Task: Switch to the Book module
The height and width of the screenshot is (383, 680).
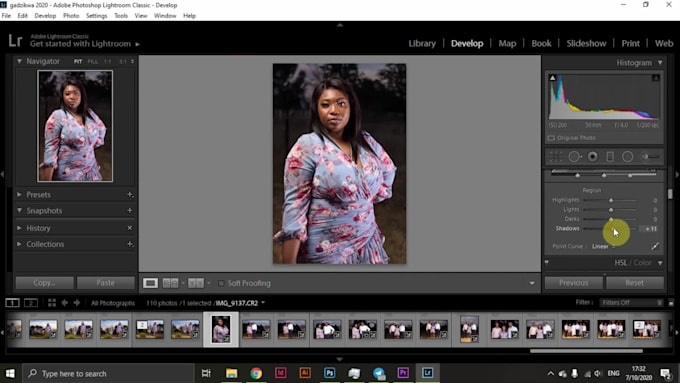Action: coord(541,43)
